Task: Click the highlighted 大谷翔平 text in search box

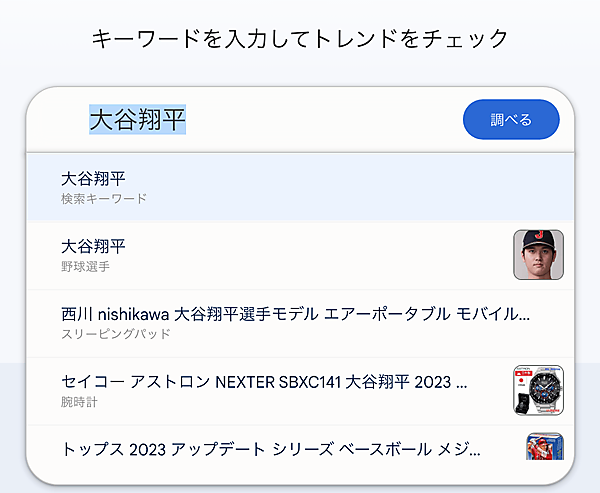Action: coord(138,120)
